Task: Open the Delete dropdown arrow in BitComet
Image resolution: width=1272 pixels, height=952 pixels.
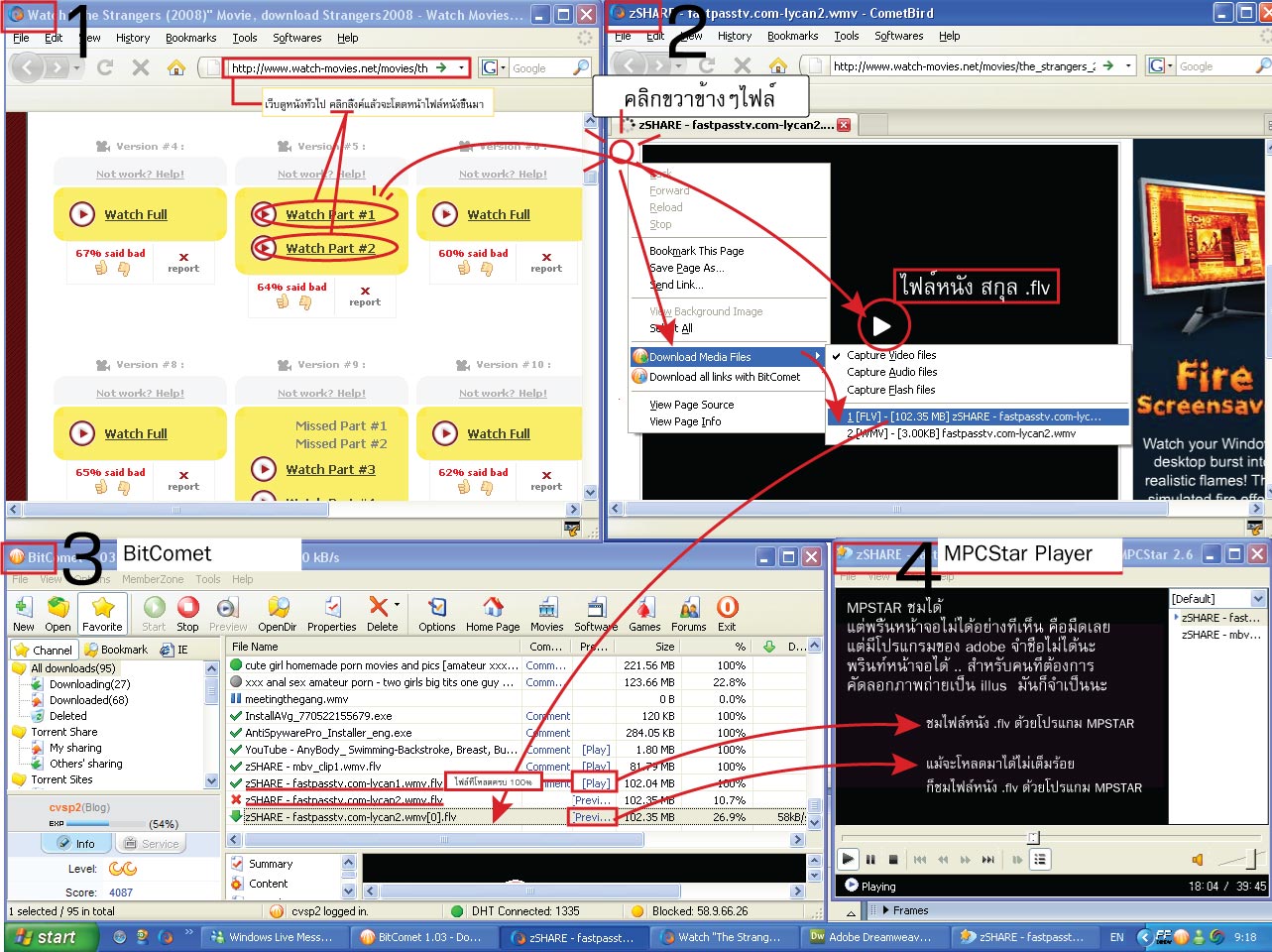Action: (397, 604)
